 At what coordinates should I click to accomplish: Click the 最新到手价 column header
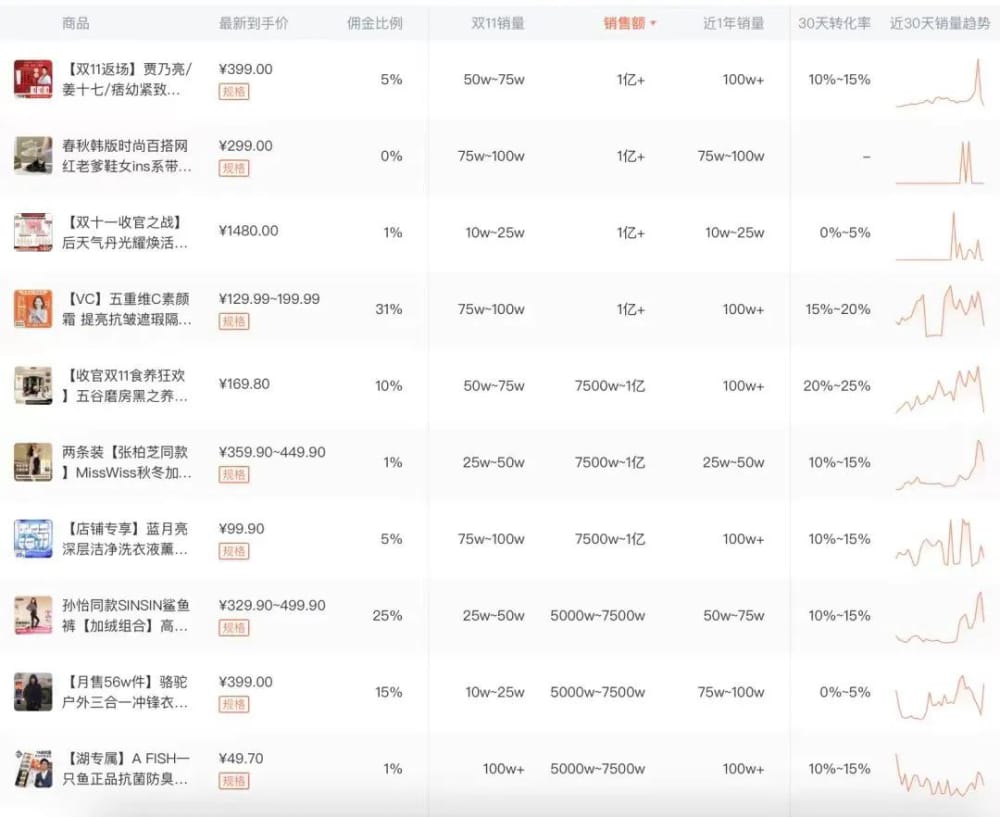tap(253, 24)
